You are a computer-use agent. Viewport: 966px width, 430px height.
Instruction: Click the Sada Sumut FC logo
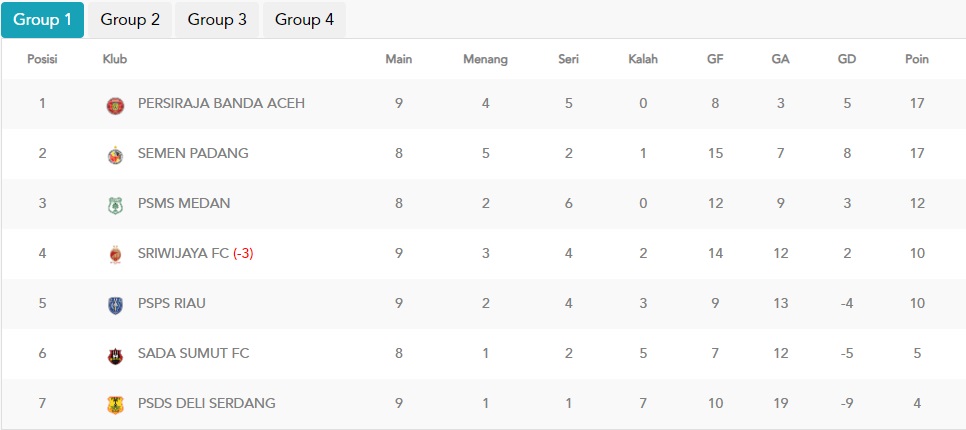[115, 355]
